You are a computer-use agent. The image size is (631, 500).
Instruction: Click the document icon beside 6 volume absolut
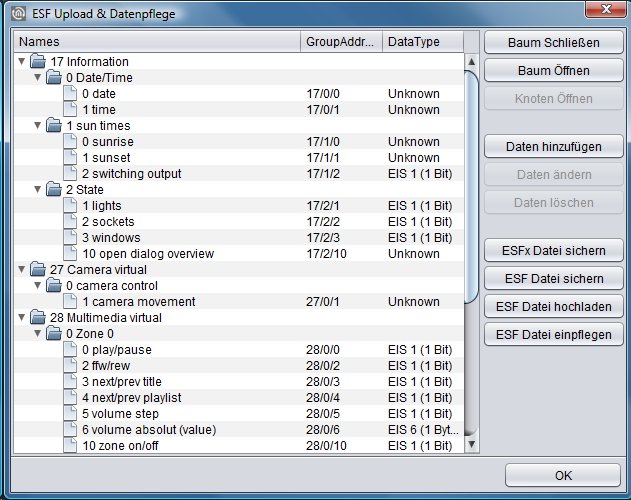(70, 430)
